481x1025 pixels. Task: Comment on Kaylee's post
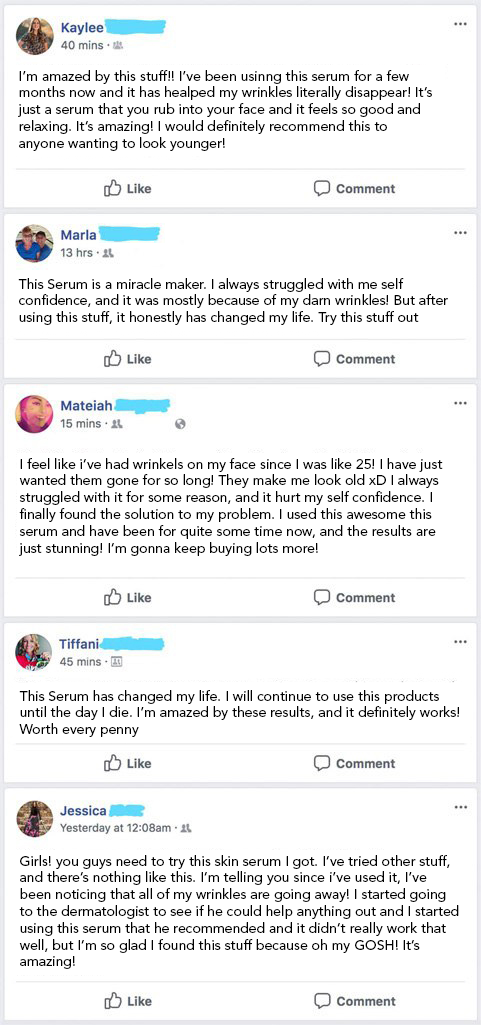pyautogui.click(x=354, y=189)
